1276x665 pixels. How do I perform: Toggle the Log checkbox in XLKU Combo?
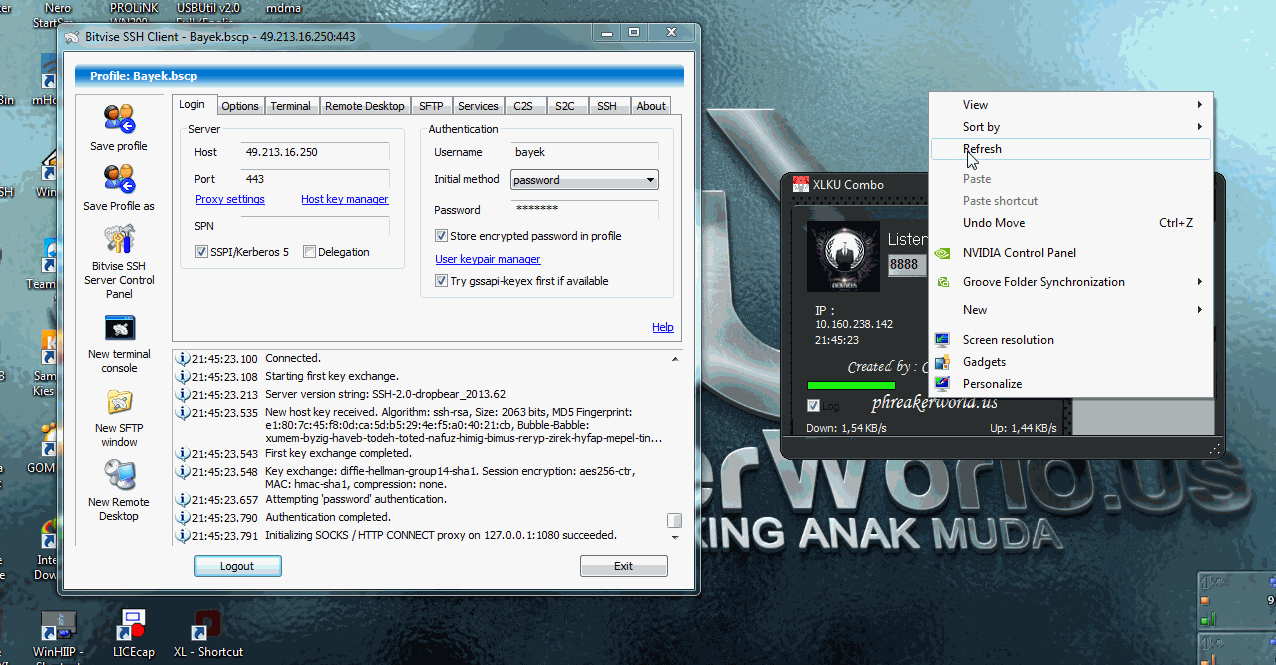coord(813,406)
